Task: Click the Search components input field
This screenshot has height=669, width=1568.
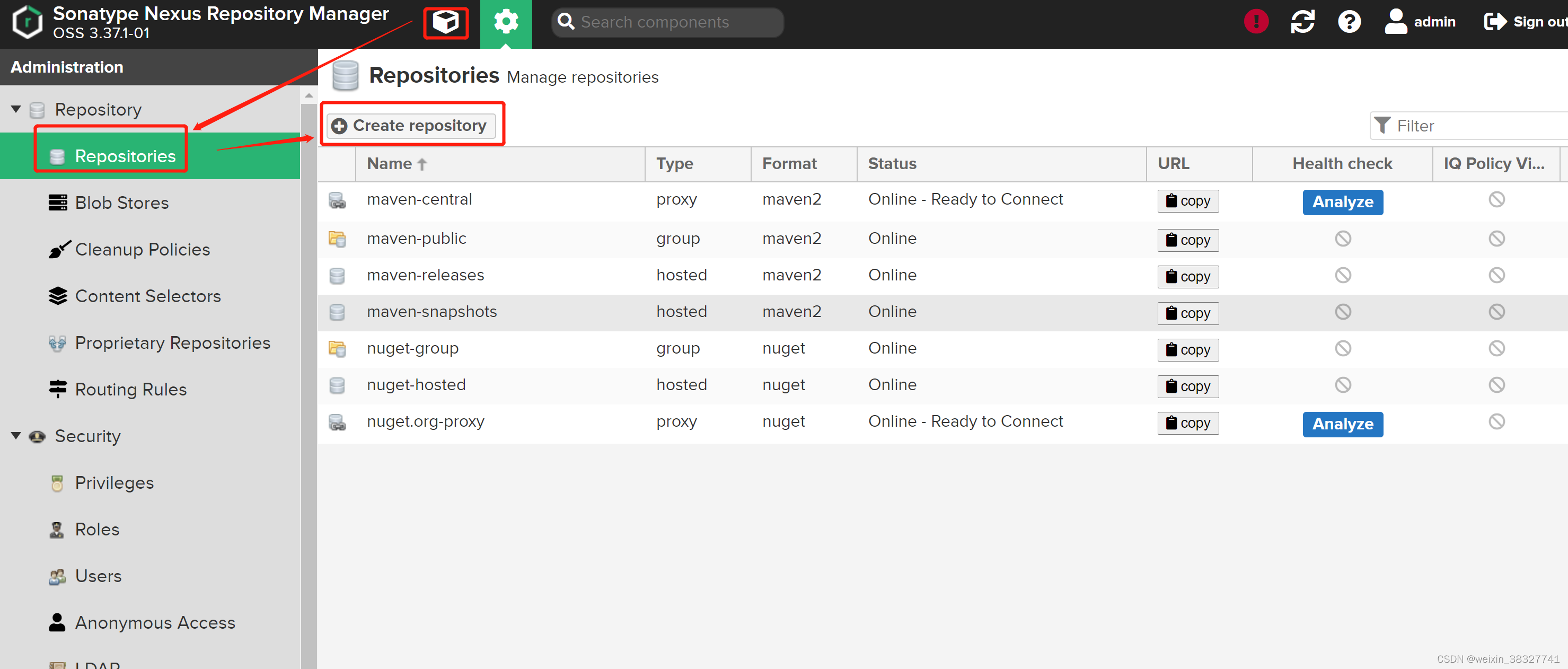Action: point(671,22)
